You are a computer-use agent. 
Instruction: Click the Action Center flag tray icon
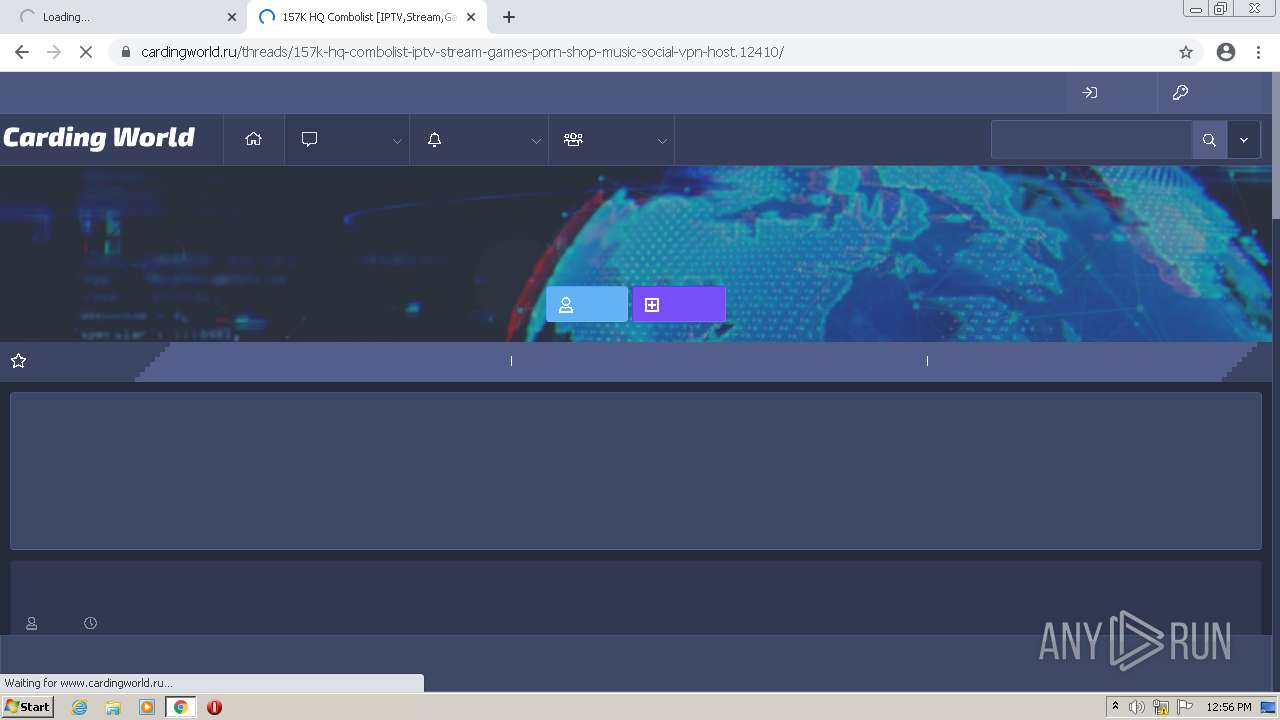[1185, 707]
